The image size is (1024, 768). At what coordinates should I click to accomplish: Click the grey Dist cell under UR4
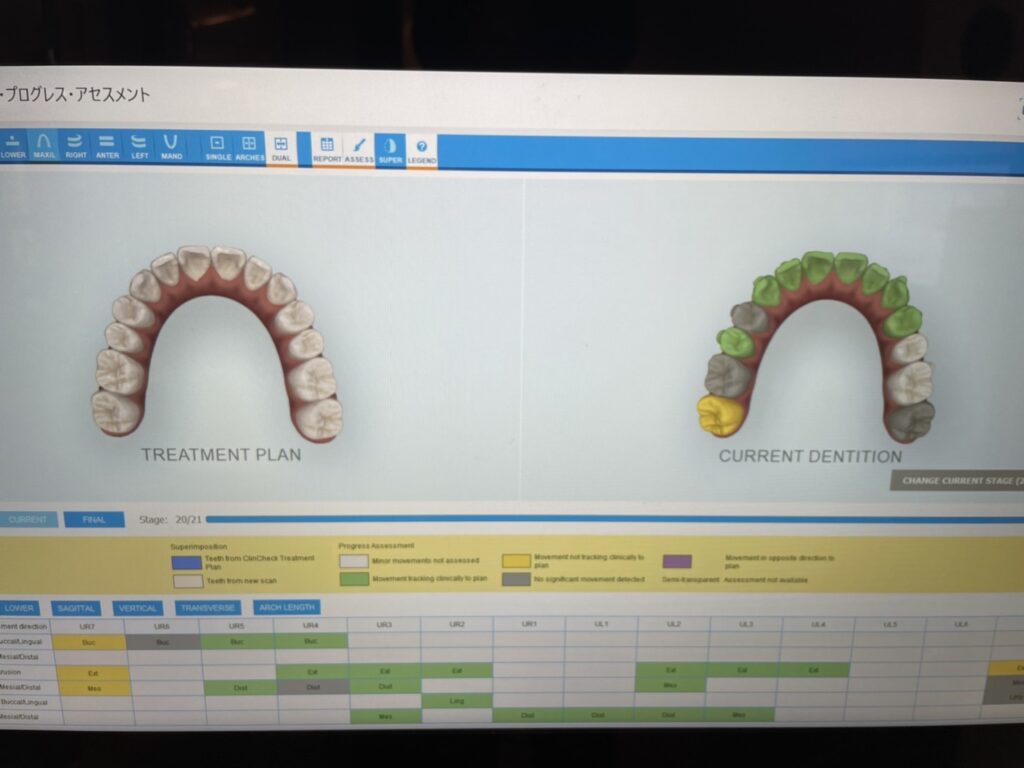pyautogui.click(x=313, y=686)
